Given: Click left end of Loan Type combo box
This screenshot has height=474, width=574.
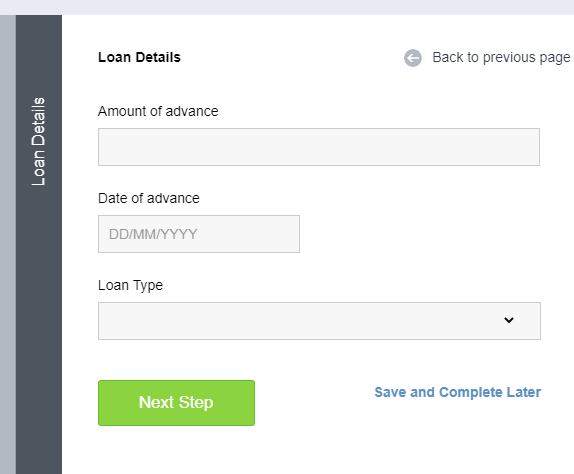Looking at the screenshot, I should (110, 321).
